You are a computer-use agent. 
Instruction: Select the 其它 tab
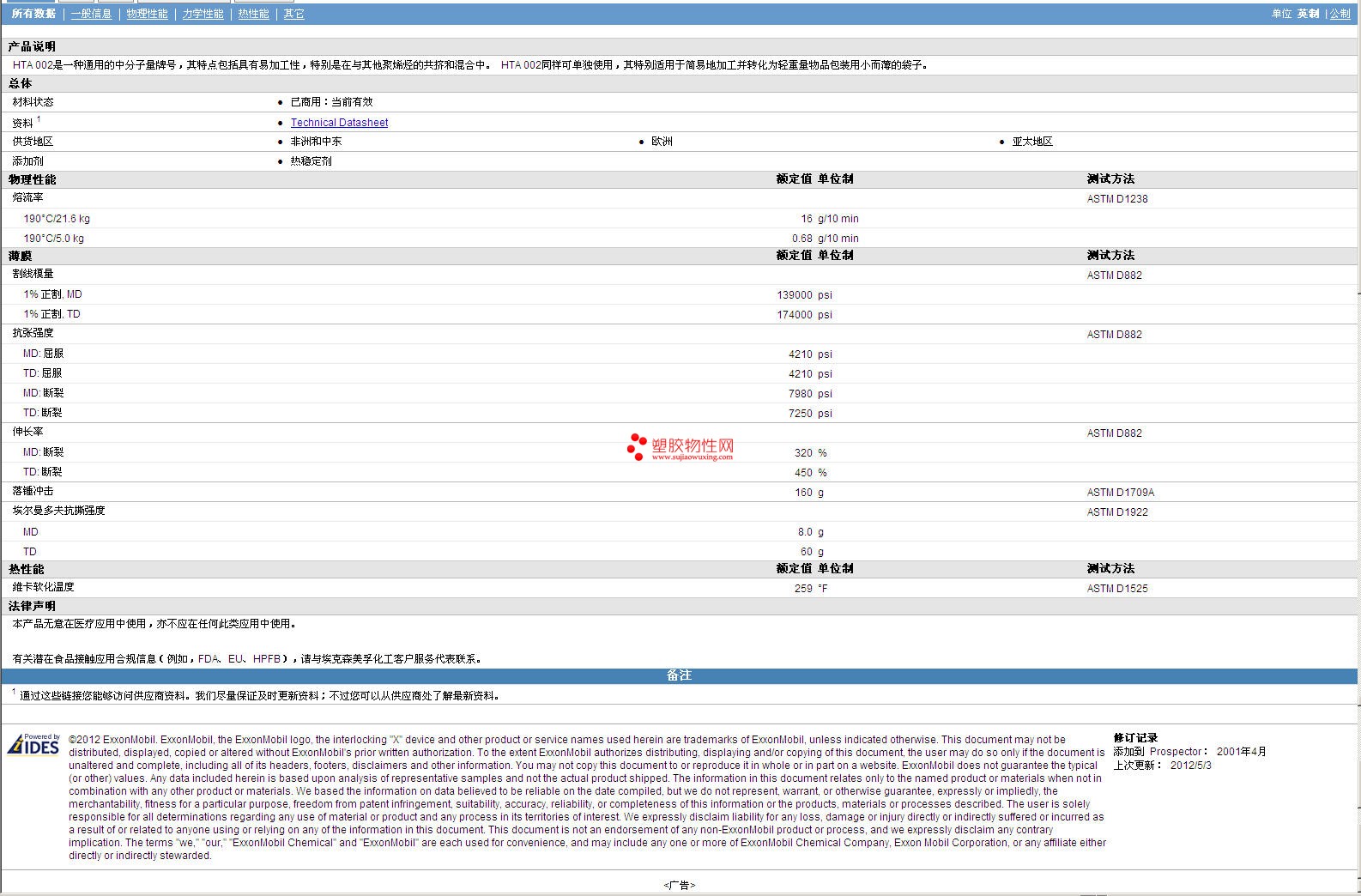[293, 14]
